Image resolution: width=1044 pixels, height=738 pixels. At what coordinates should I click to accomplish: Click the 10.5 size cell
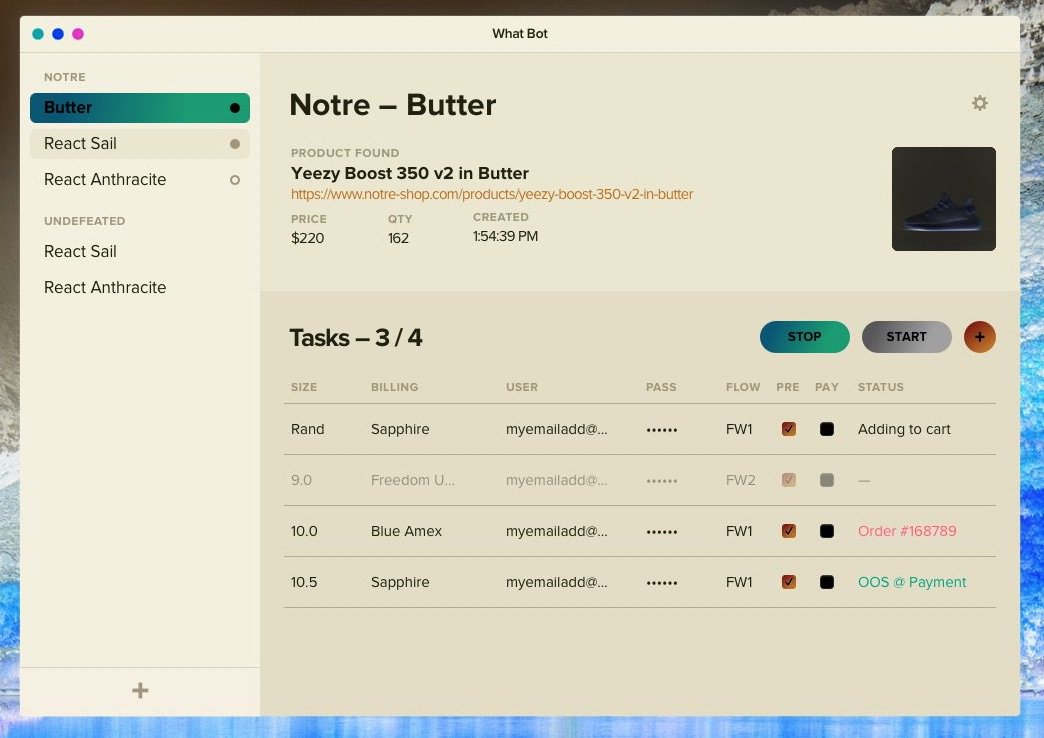pyautogui.click(x=304, y=582)
